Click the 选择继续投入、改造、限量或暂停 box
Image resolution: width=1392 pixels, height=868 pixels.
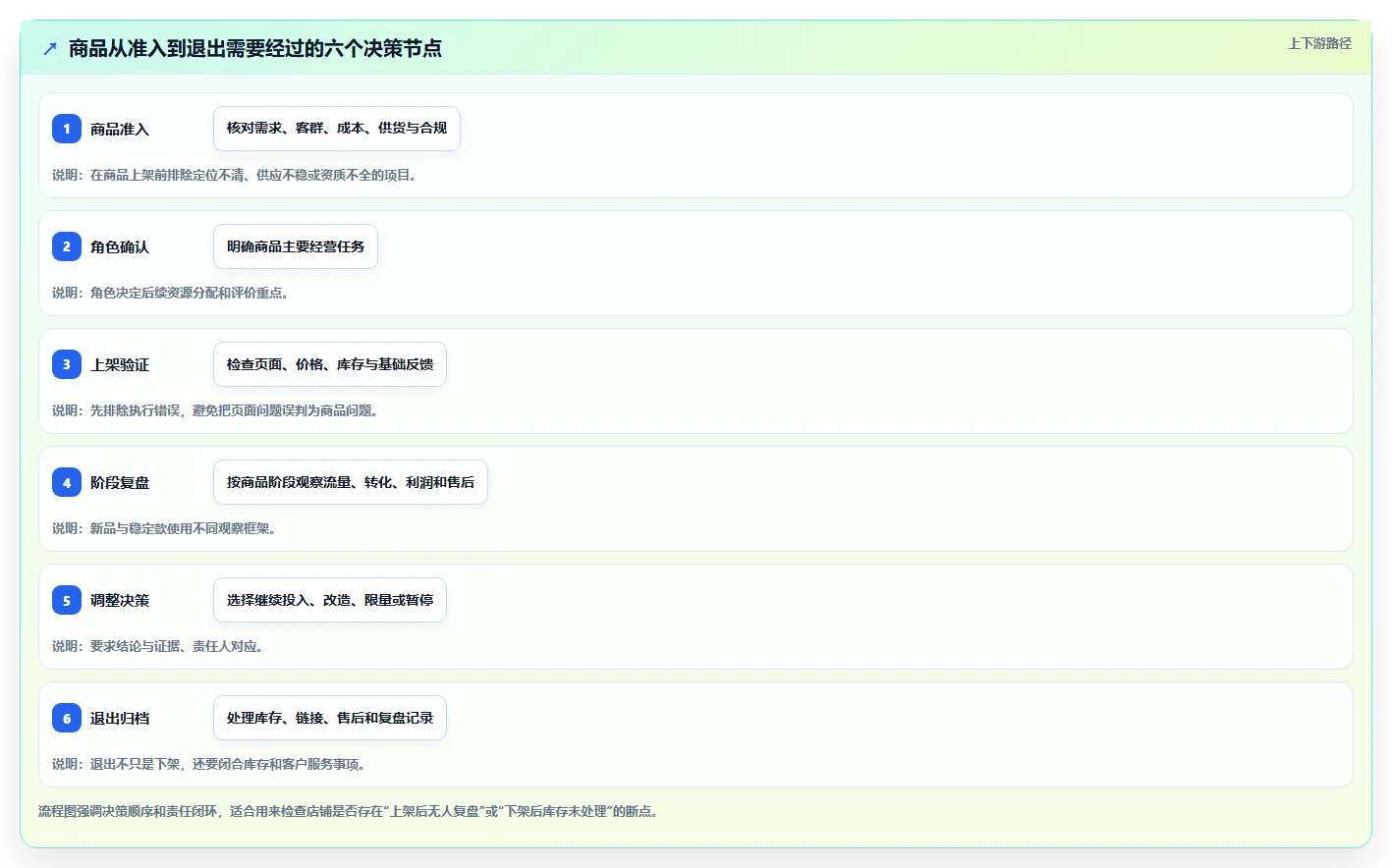coord(330,600)
